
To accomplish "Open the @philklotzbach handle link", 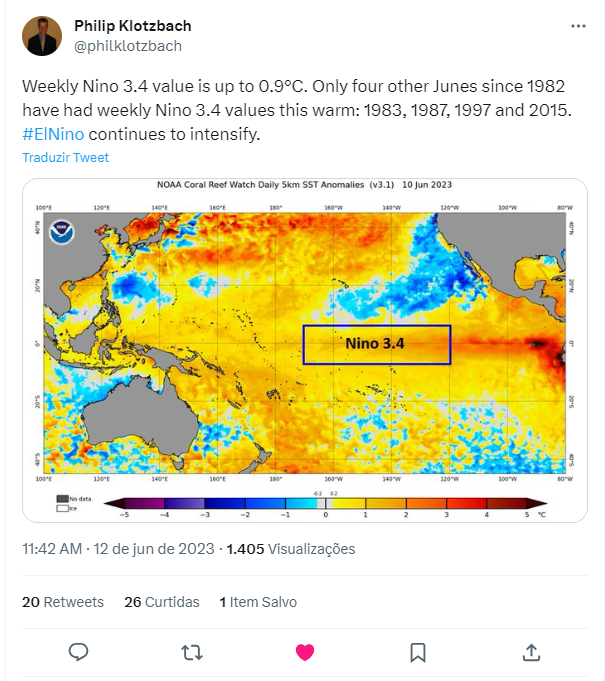I will pos(128,46).
